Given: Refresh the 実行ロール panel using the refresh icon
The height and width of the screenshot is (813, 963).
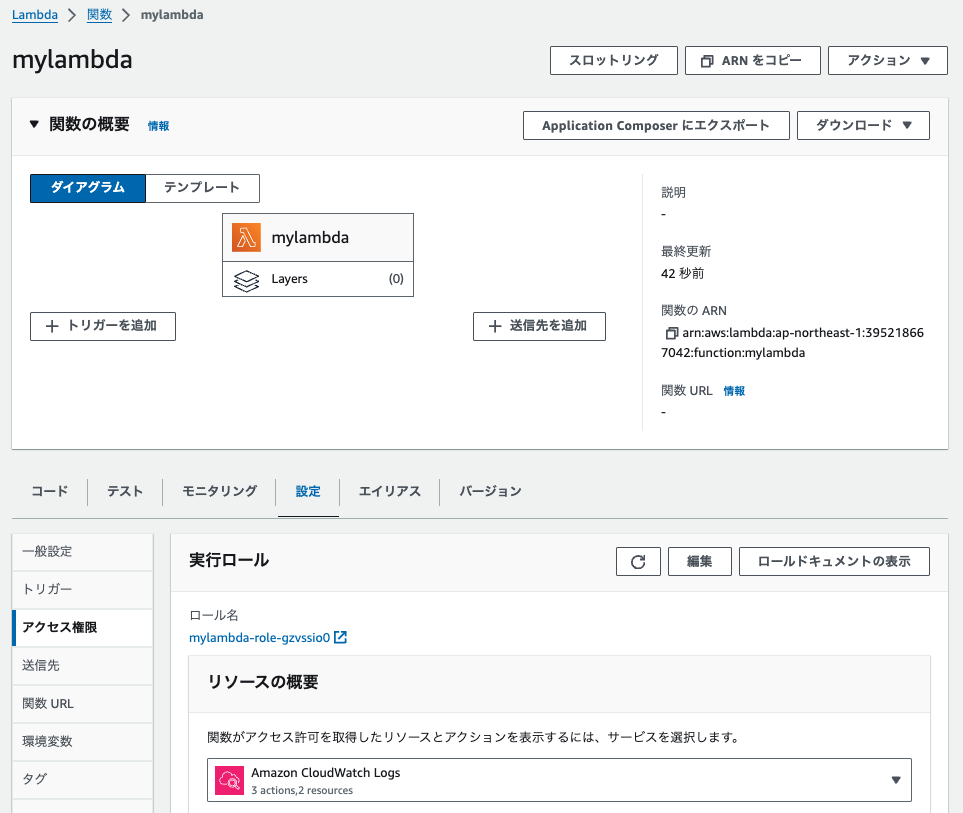Looking at the screenshot, I should [x=637, y=561].
